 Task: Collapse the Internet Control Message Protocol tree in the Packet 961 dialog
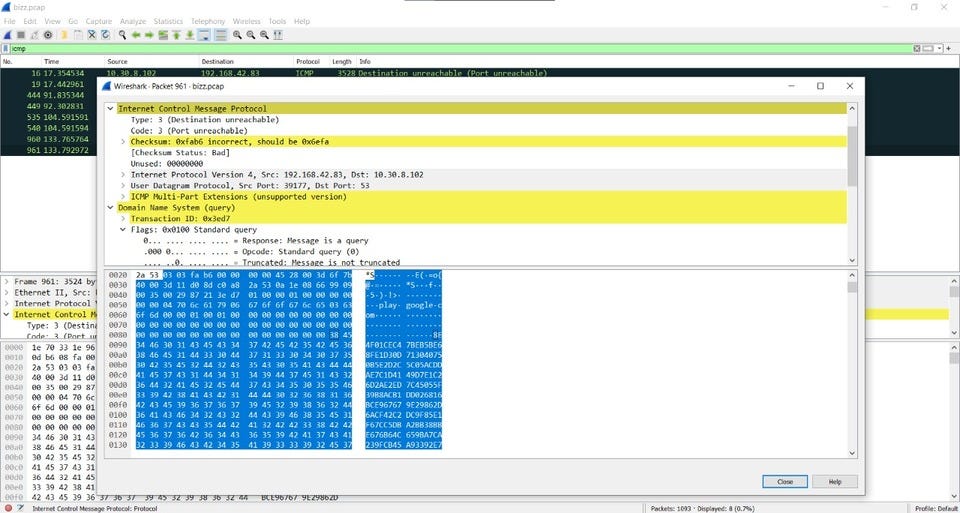pos(110,109)
